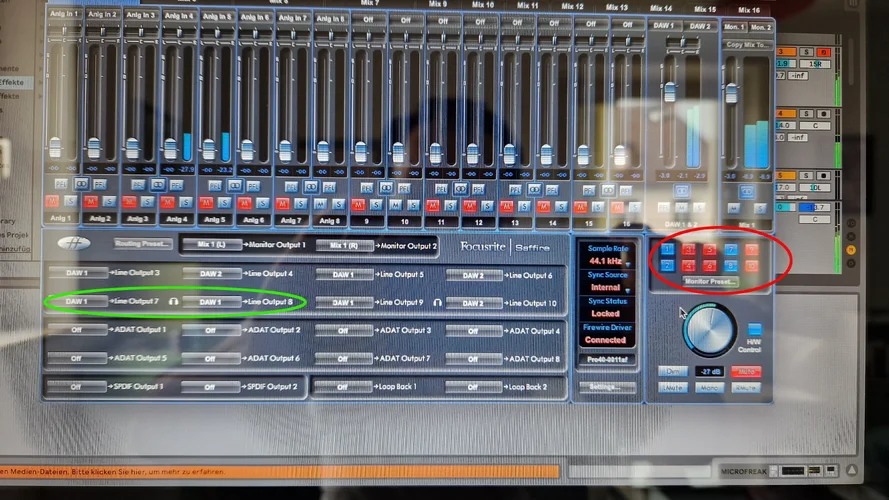
Task: Open the Sample Rate 44.1 kHz dropdown
Action: [x=605, y=260]
